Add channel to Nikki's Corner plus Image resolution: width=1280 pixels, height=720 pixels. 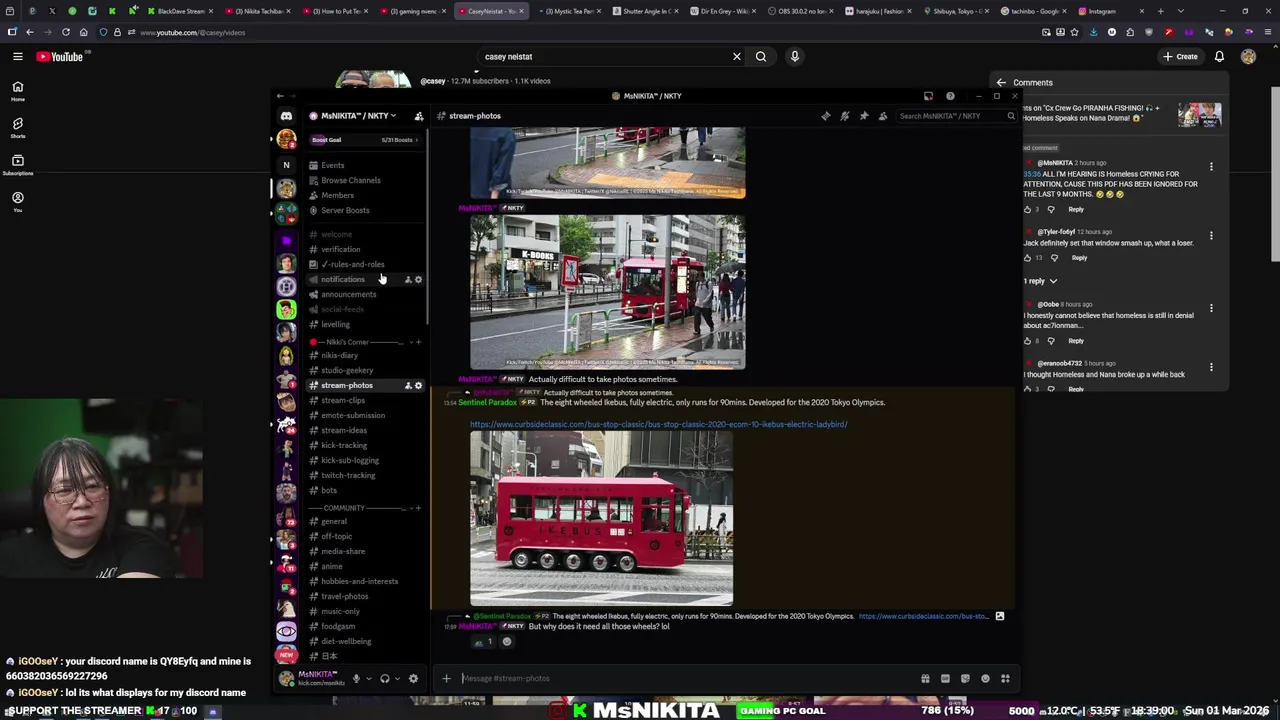pyautogui.click(x=418, y=342)
